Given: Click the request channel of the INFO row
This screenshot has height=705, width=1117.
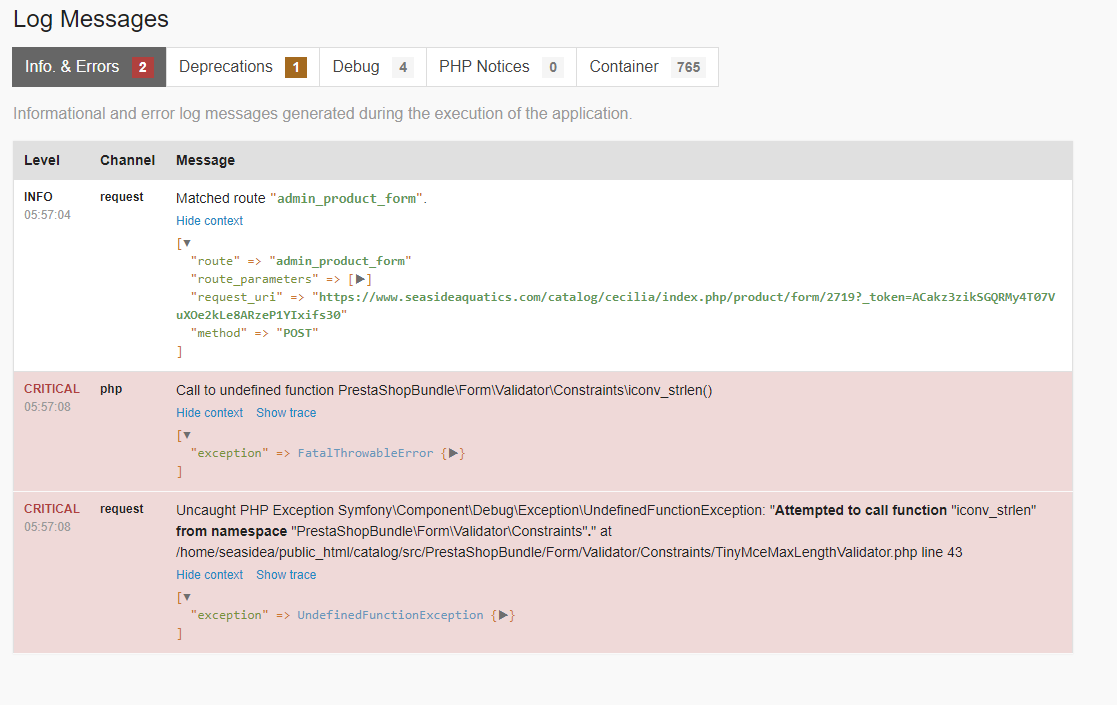Looking at the screenshot, I should coord(122,197).
